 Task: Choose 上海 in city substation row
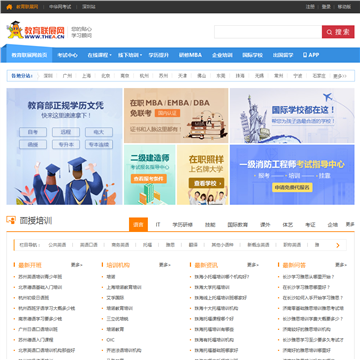point(86,76)
